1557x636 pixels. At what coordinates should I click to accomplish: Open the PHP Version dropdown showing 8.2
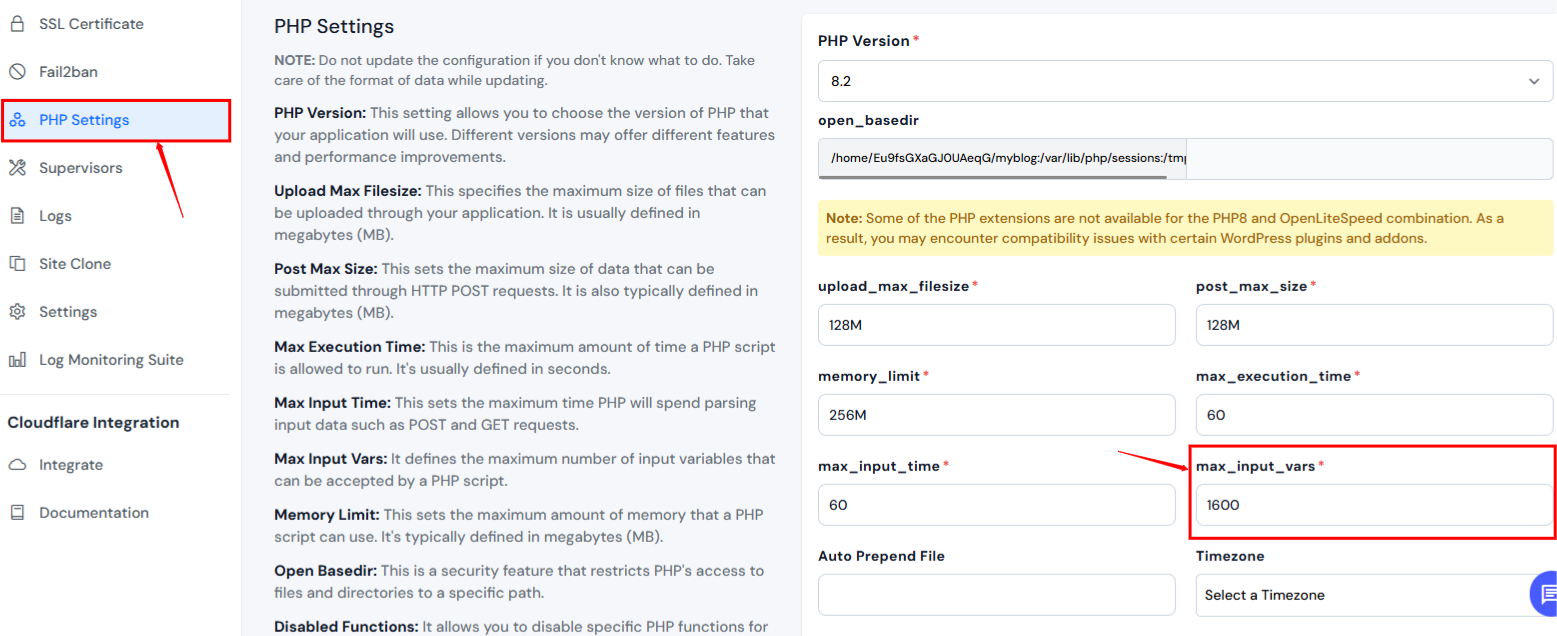click(1184, 81)
